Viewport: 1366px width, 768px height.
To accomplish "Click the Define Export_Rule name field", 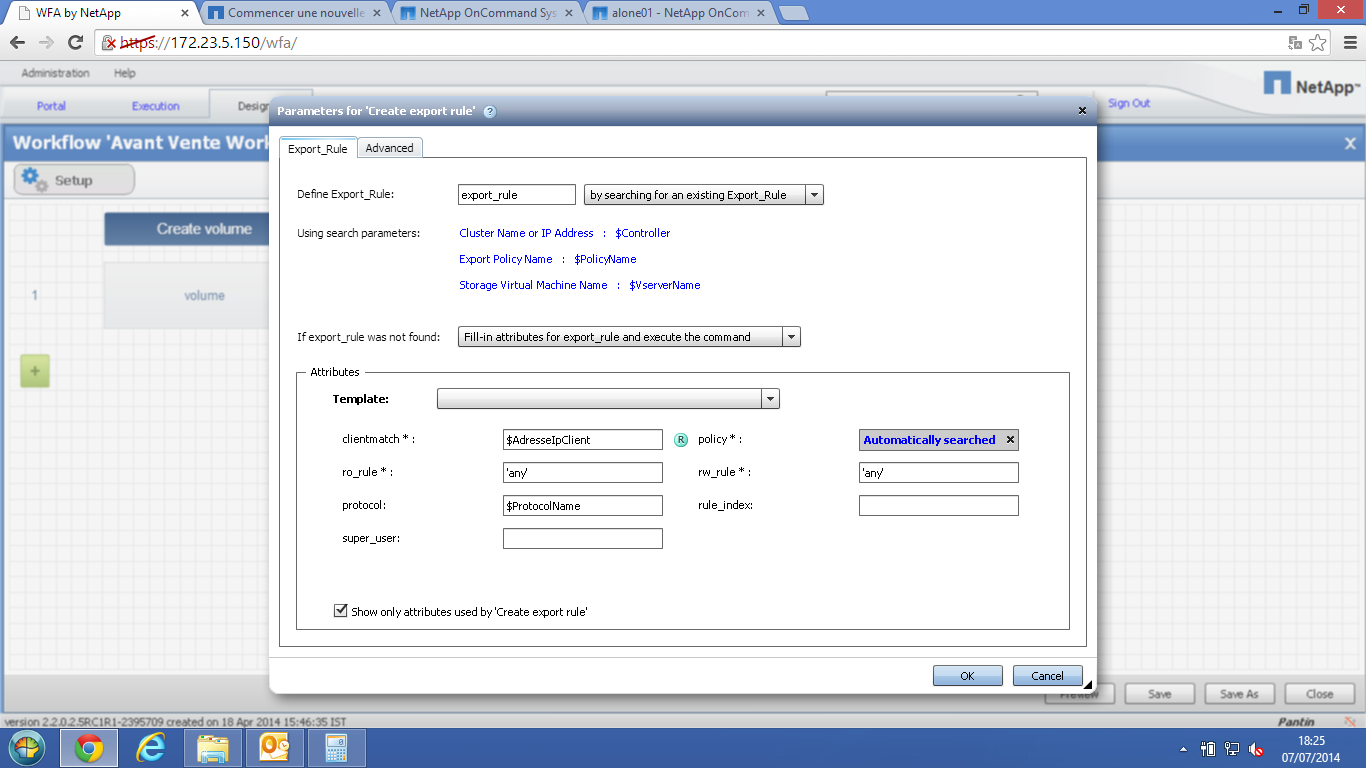I will pyautogui.click(x=517, y=195).
